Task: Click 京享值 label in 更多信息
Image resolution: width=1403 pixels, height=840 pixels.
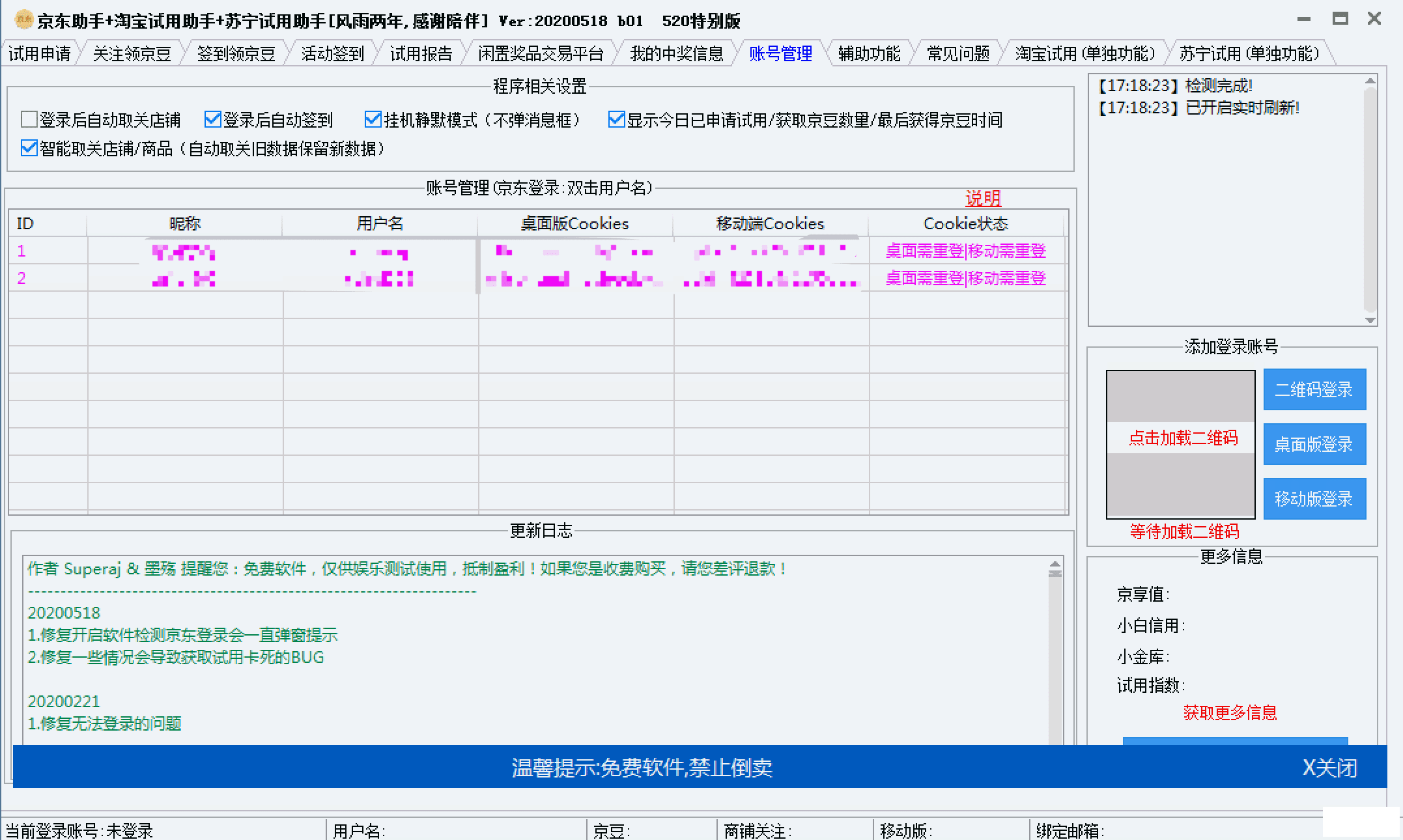Action: tap(1143, 594)
